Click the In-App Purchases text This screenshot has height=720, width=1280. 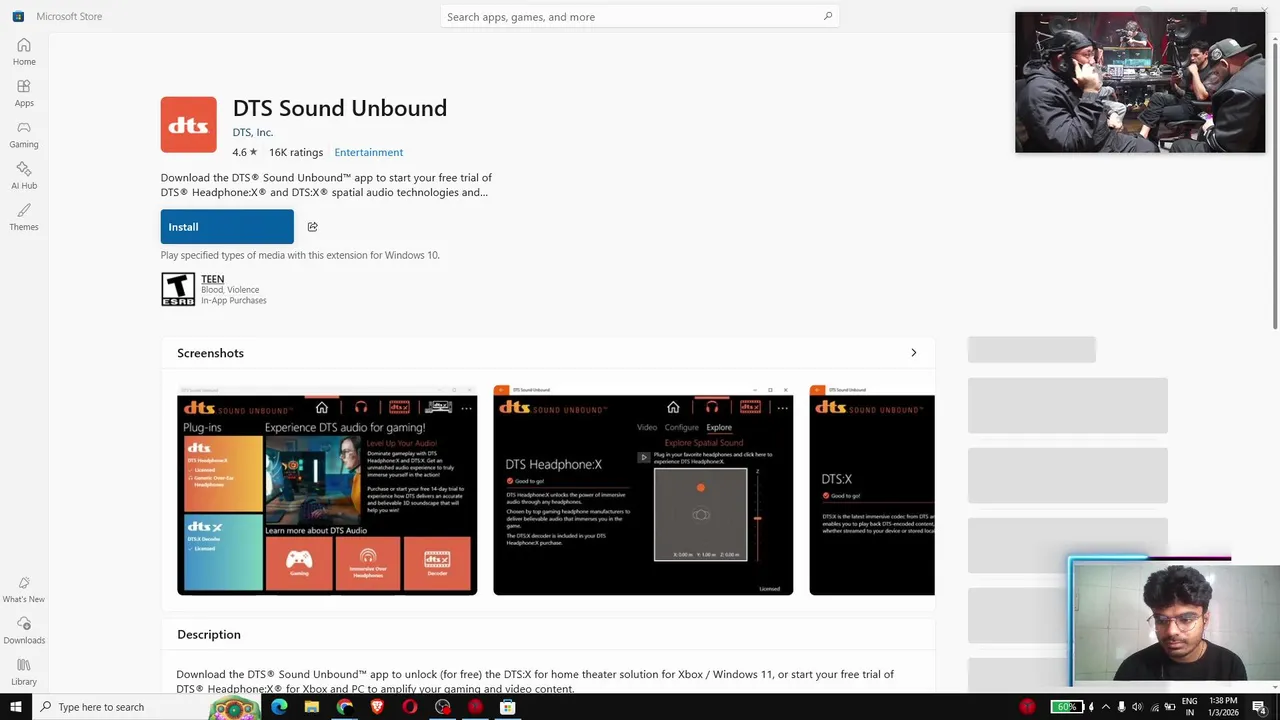[x=234, y=300]
